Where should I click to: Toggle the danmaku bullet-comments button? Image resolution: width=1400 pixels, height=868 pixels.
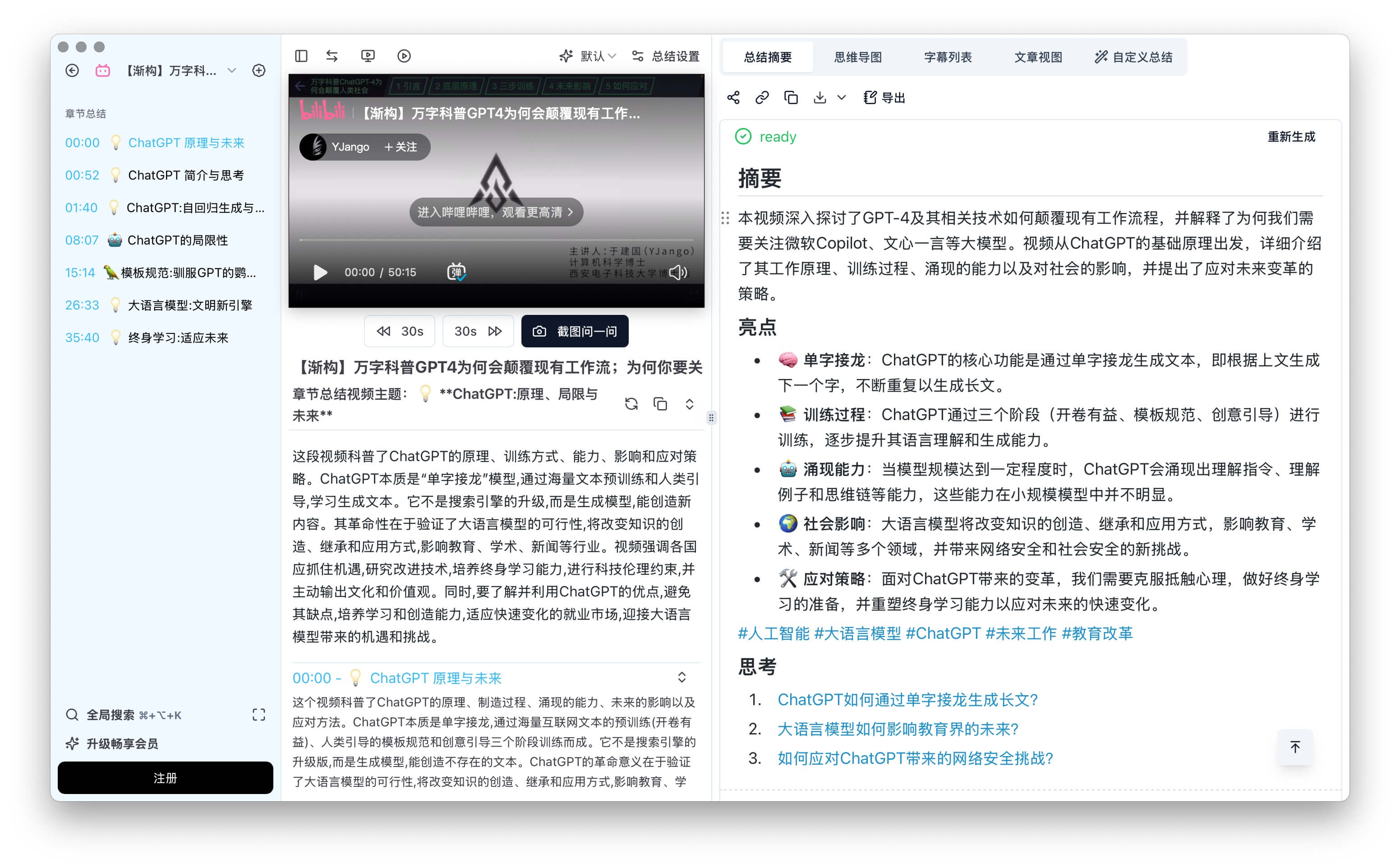(456, 272)
